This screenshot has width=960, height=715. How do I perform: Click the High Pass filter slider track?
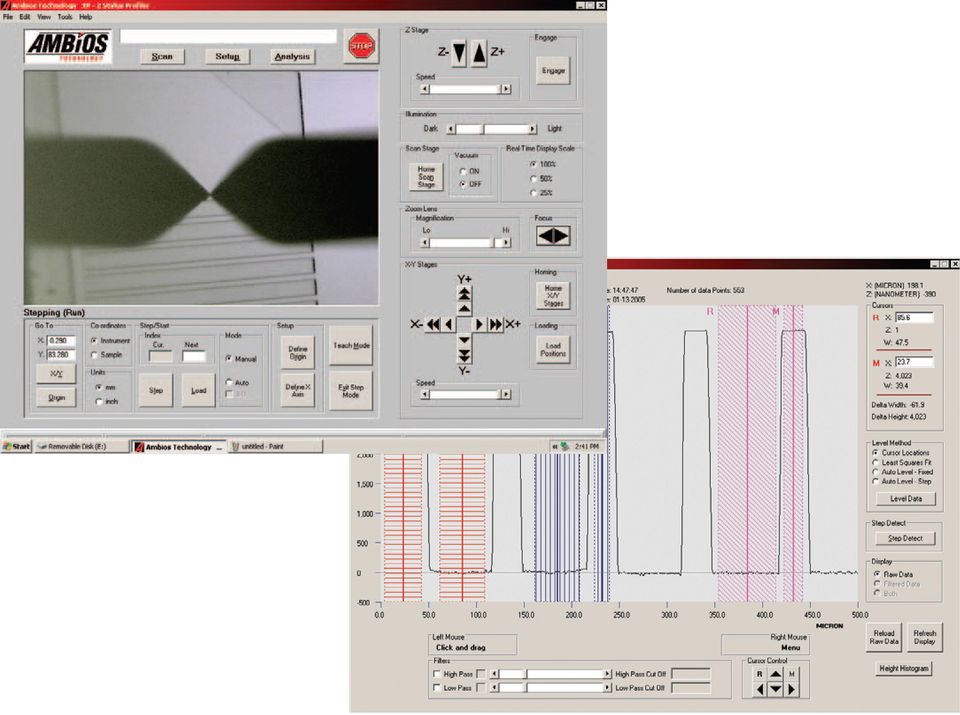(550, 674)
